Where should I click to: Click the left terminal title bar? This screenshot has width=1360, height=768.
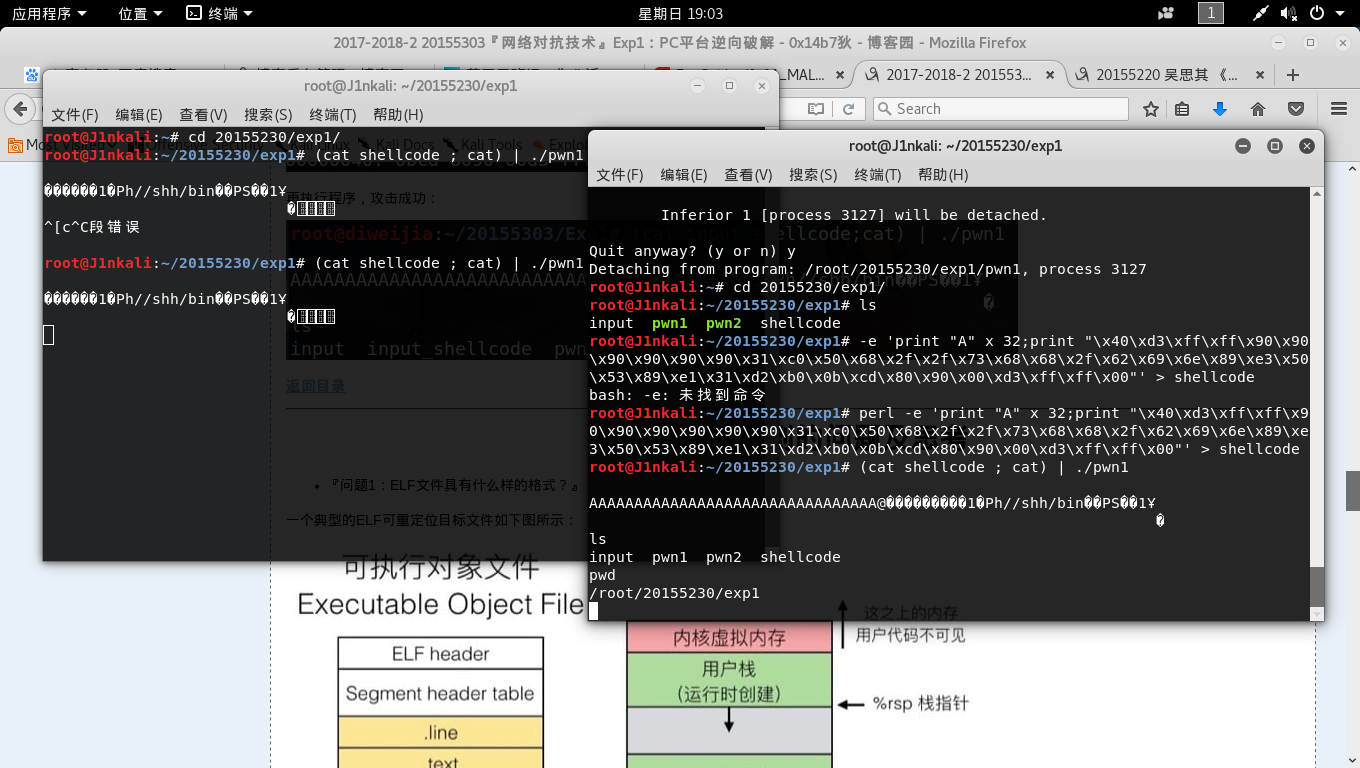(x=410, y=86)
